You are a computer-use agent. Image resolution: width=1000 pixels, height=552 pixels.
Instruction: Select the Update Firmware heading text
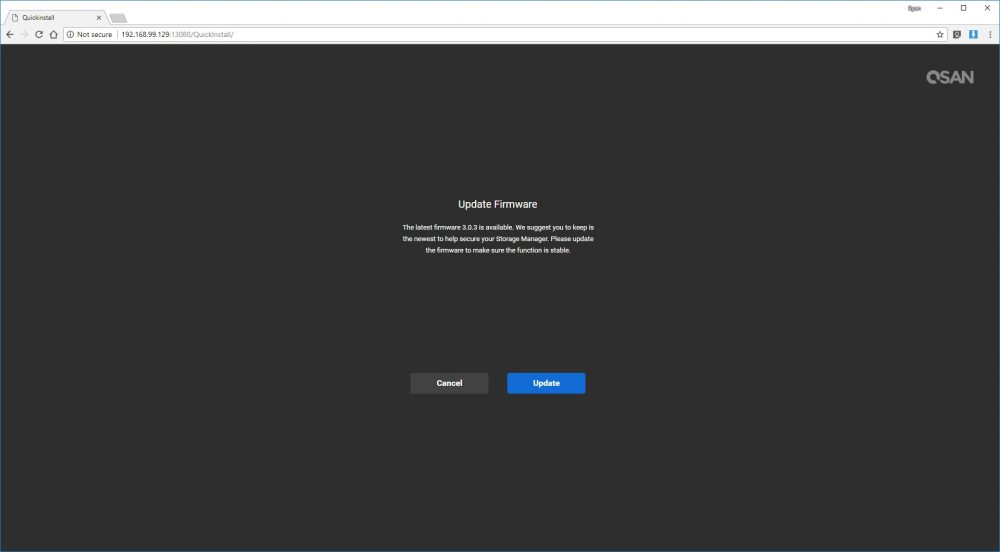point(497,204)
